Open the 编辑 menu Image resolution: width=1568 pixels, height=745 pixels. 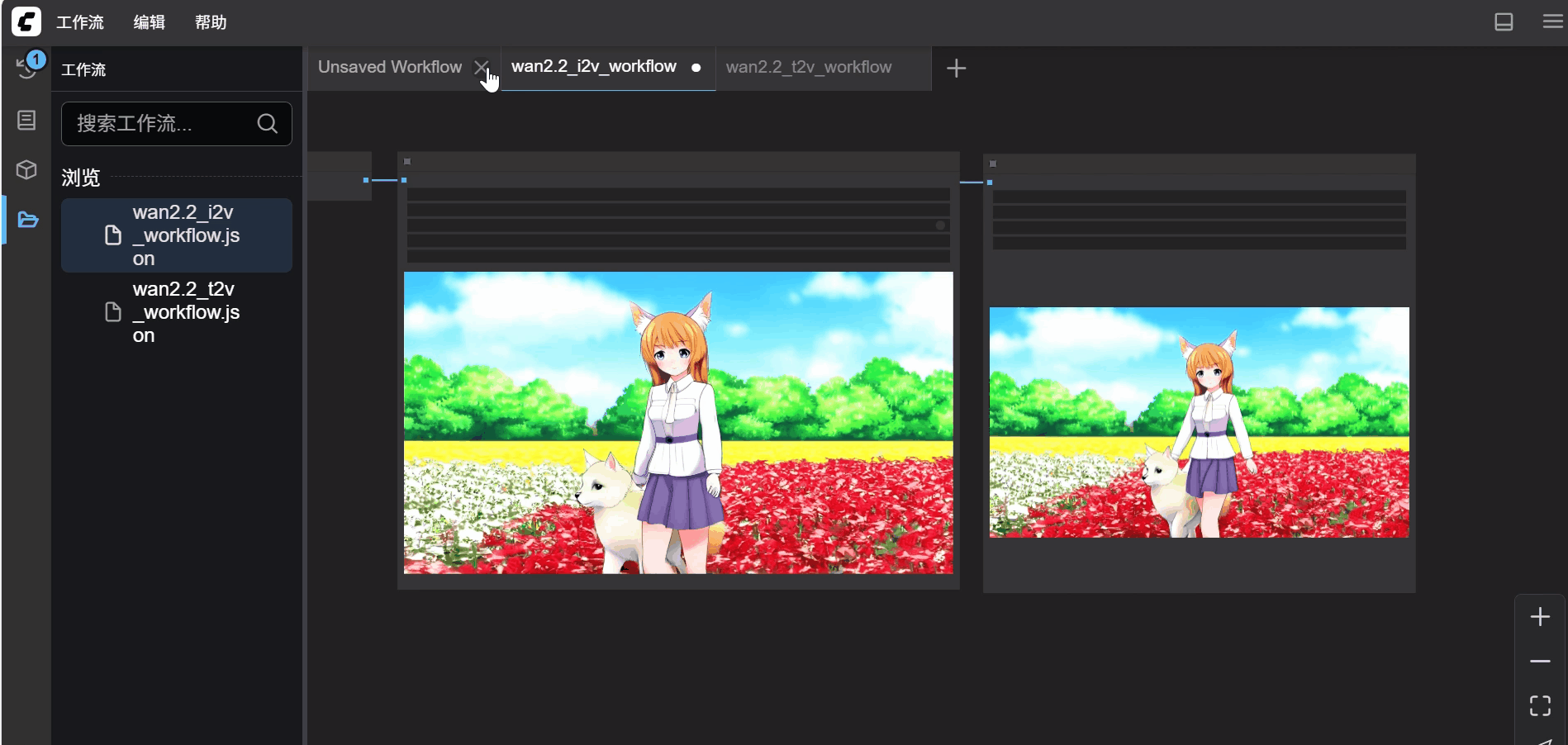coord(150,22)
